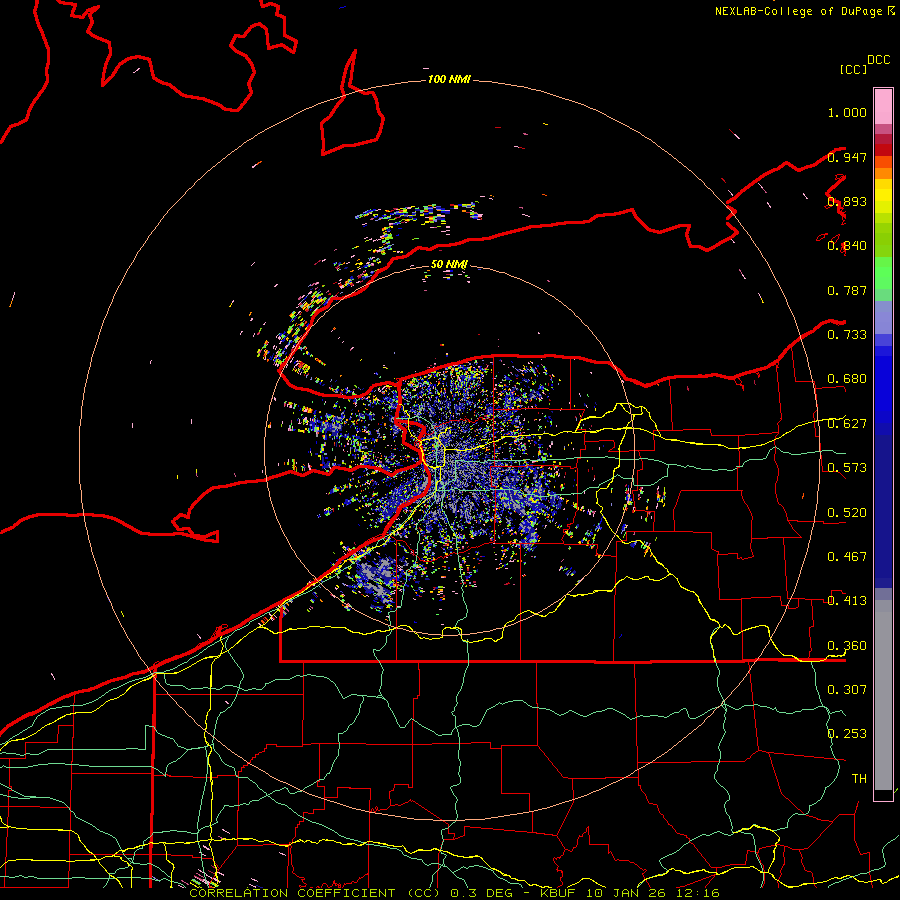Image resolution: width=900 pixels, height=900 pixels.
Task: Click the DCC product label above the scale
Action: click(878, 60)
